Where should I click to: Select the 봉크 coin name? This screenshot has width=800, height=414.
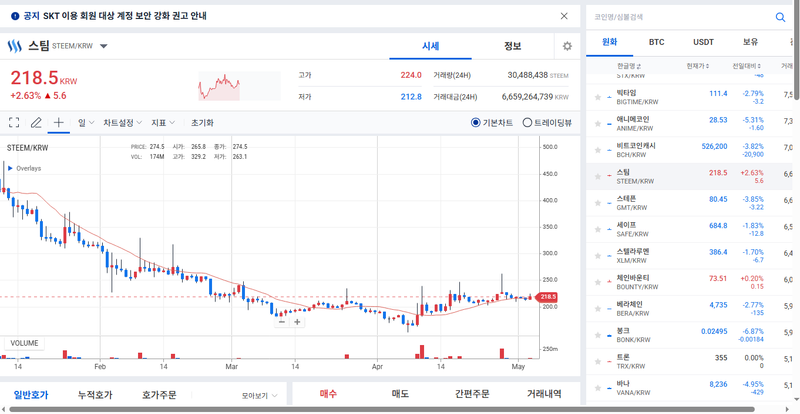(x=623, y=330)
